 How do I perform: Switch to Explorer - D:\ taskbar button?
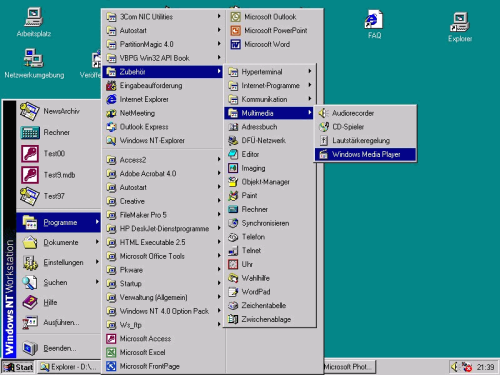coord(69,367)
